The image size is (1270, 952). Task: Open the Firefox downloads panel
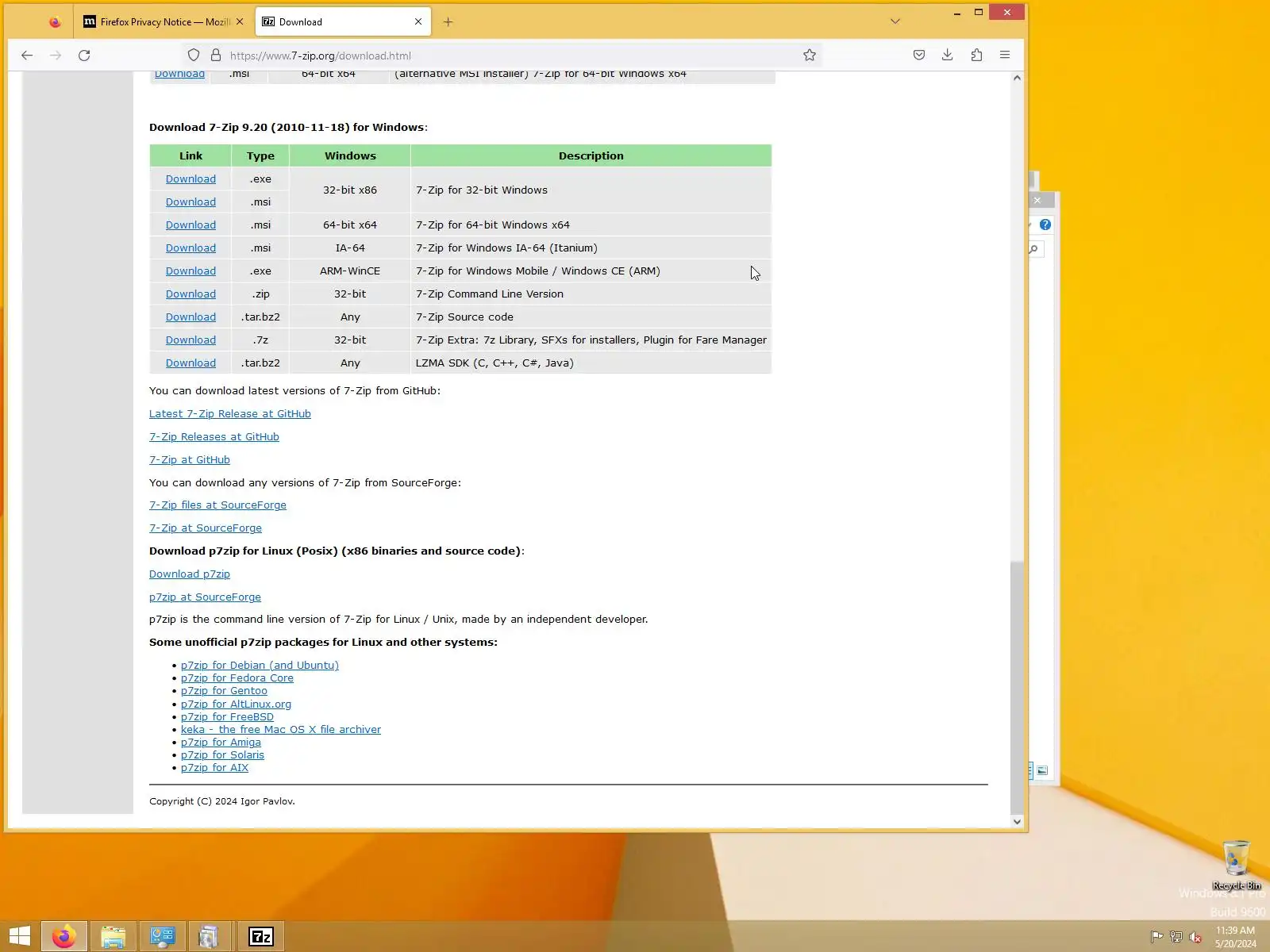coord(948,56)
